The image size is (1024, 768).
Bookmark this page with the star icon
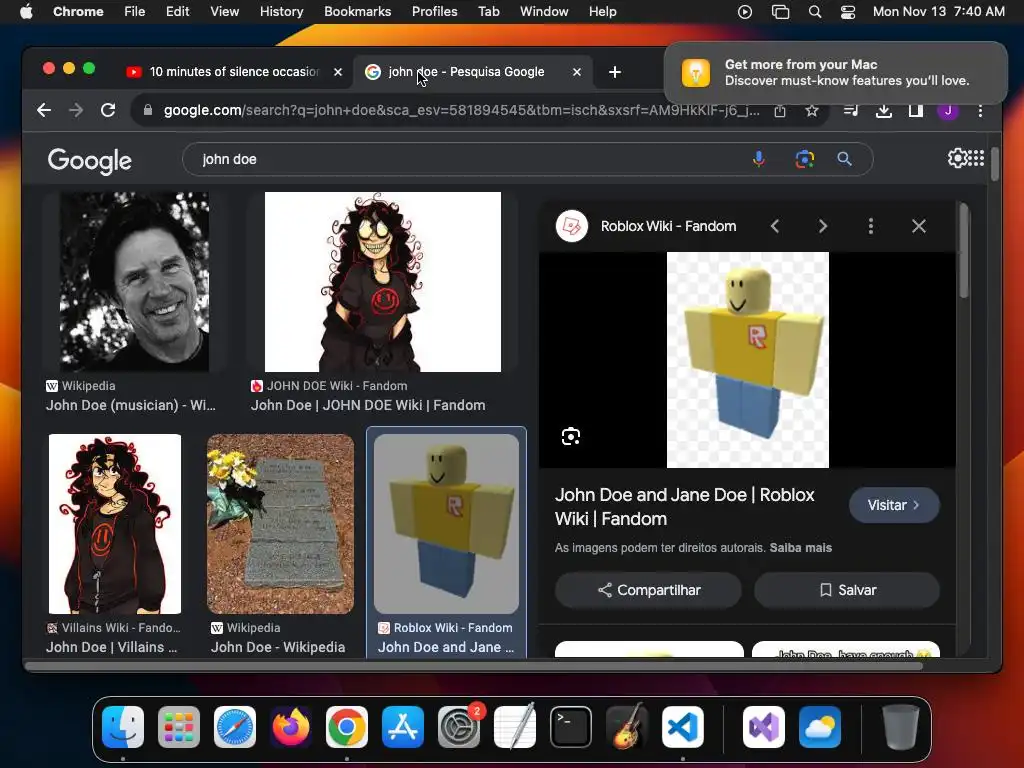[812, 111]
